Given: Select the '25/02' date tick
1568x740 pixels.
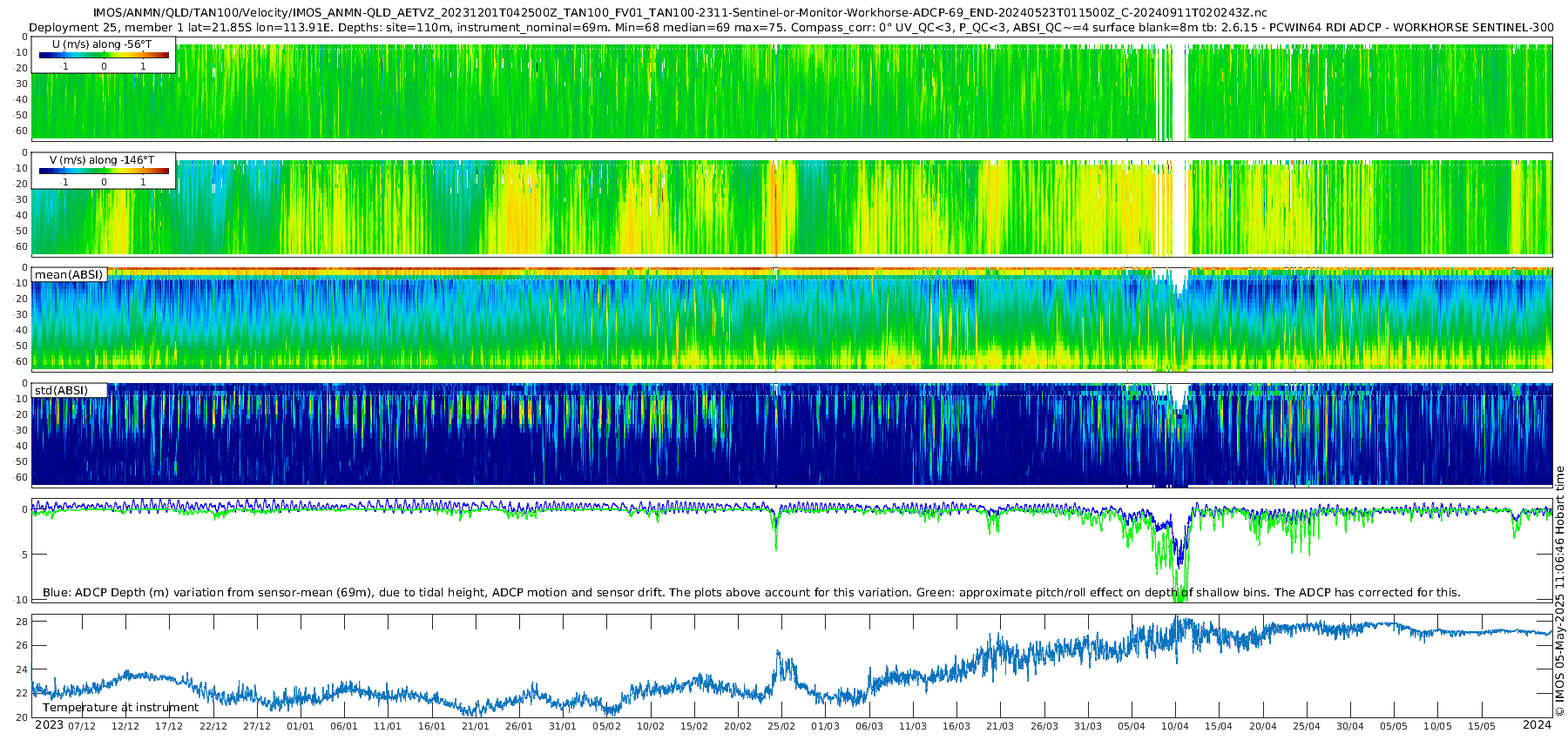Looking at the screenshot, I should point(781,727).
